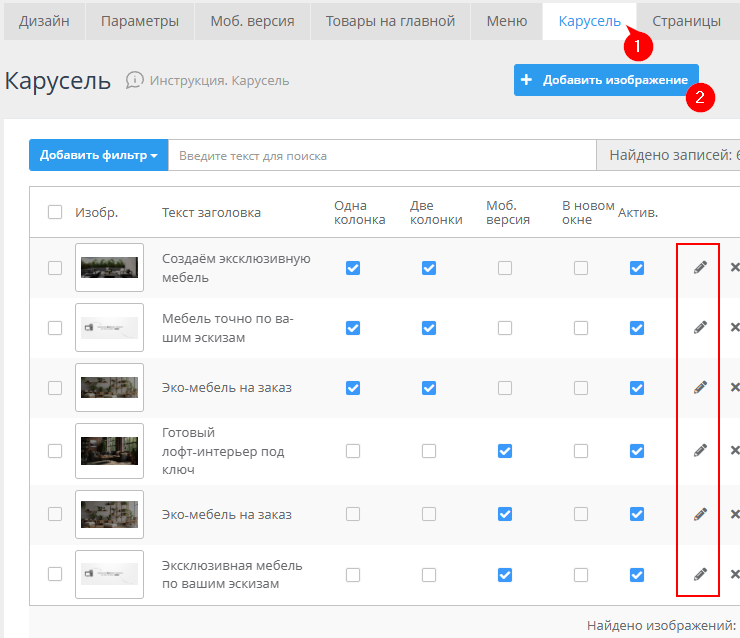Image resolution: width=740 pixels, height=638 pixels.
Task: Open thumbnail of 'Готовый лофт-интерьер под ключ'
Action: pyautogui.click(x=109, y=451)
